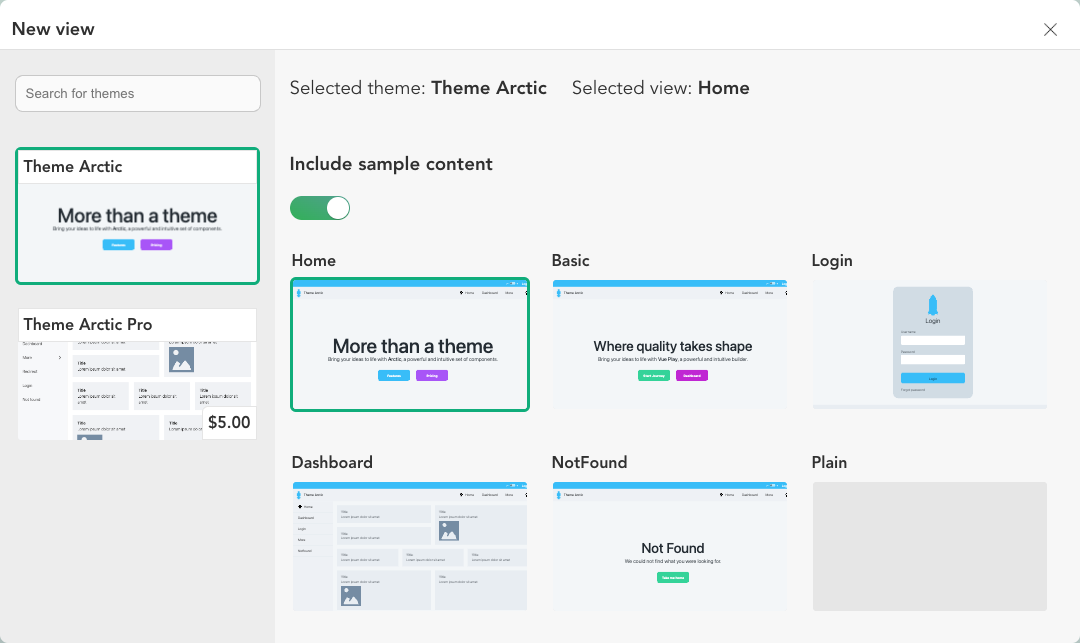Select the Theme Arctic card

point(138,216)
